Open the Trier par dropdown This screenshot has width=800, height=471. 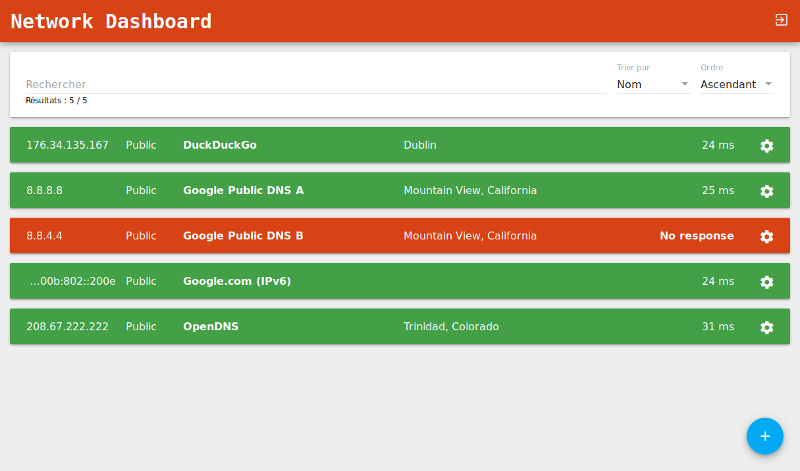[x=653, y=84]
